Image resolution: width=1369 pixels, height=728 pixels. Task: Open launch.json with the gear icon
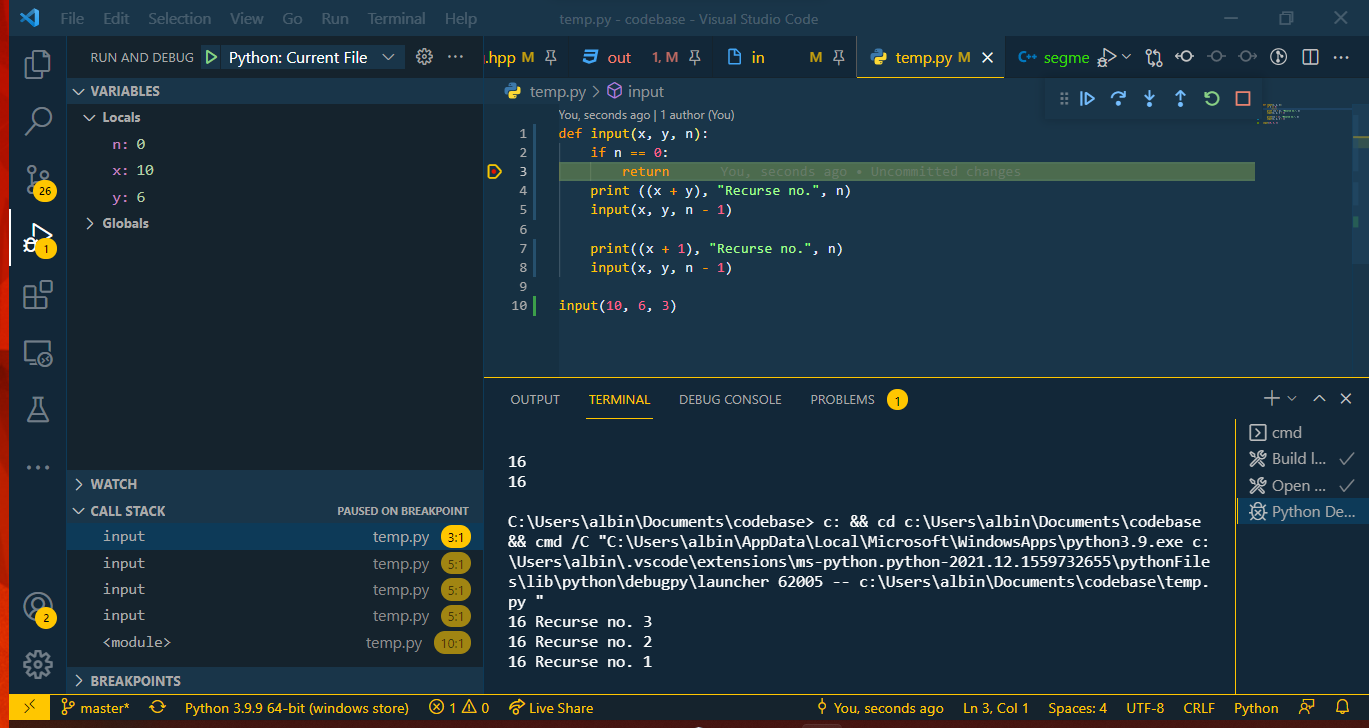pos(424,57)
